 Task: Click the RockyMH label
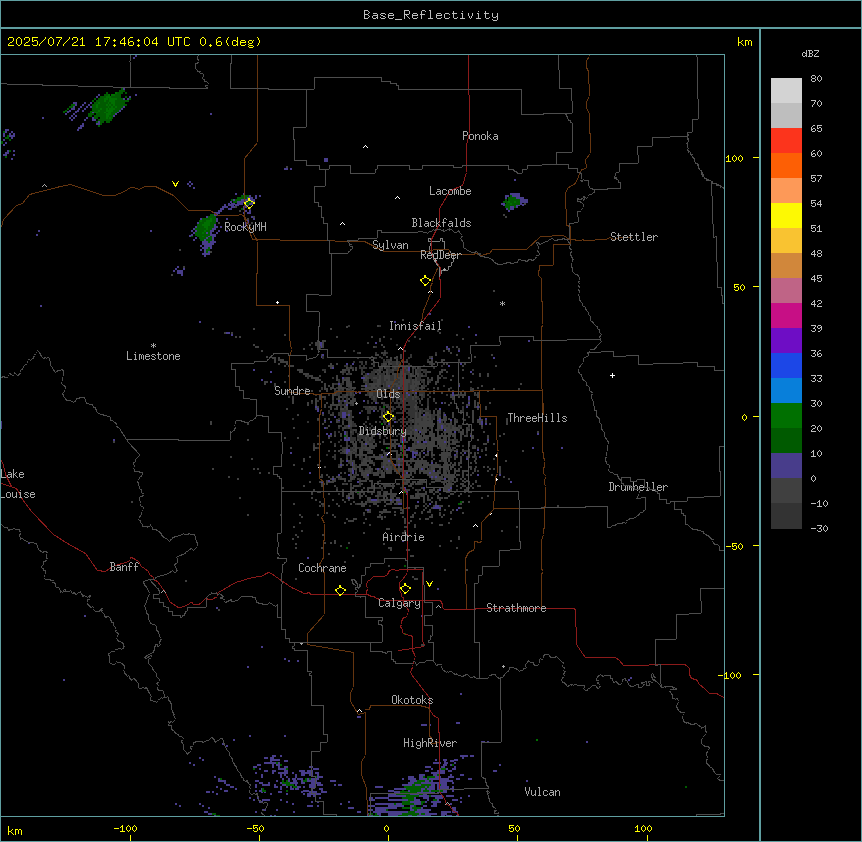pyautogui.click(x=245, y=227)
